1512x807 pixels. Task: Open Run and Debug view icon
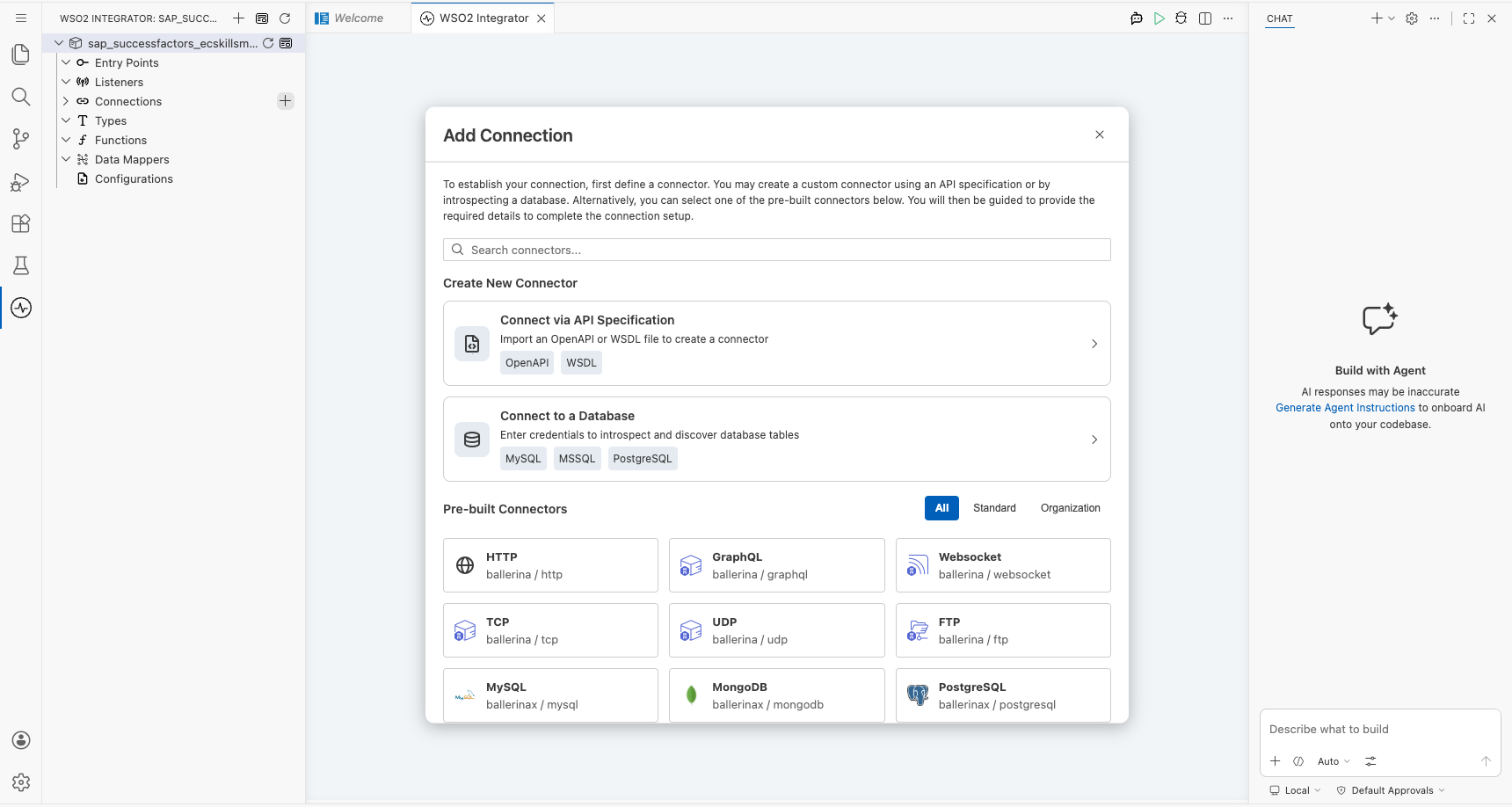click(21, 181)
